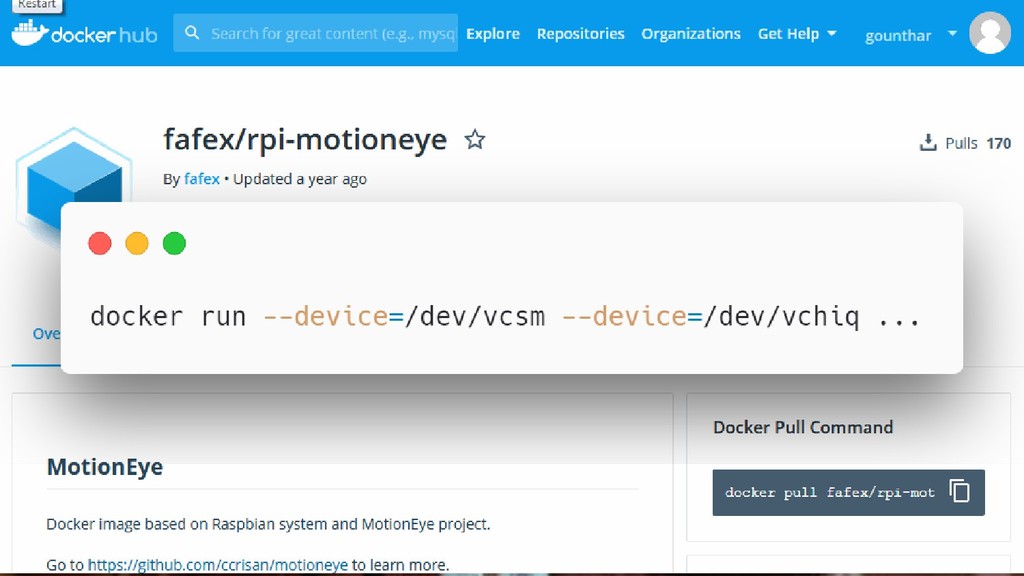The image size is (1024, 576).
Task: Click the pulls download icon
Action: [927, 142]
